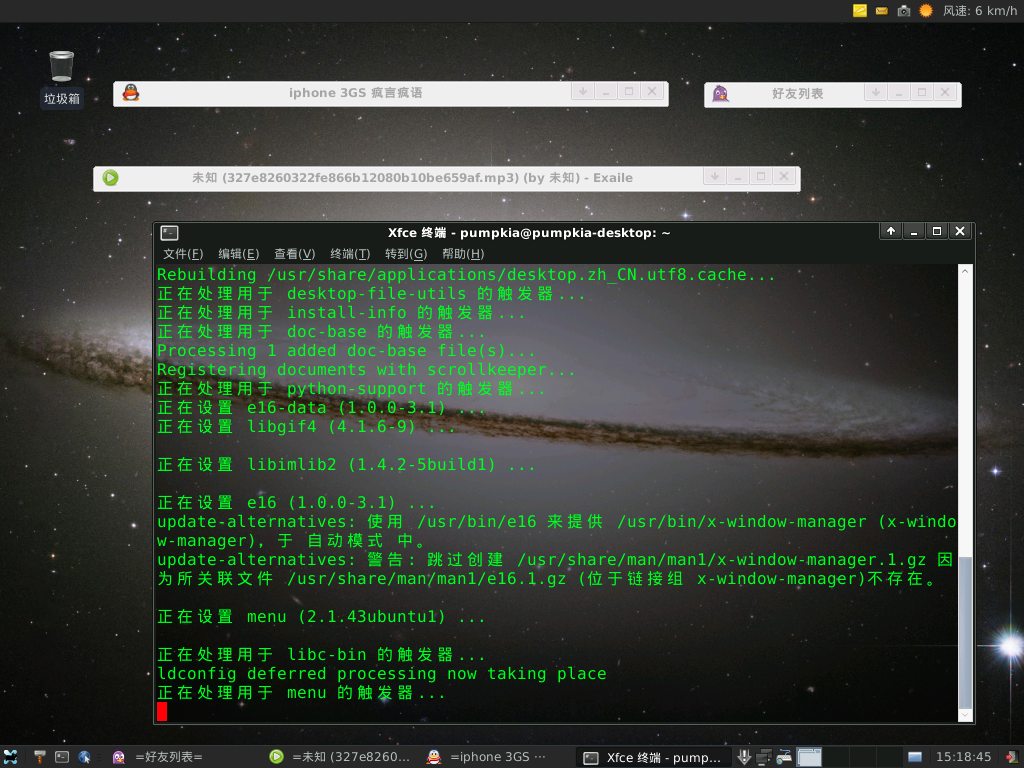Launch the screenshot camera icon in top panel
Image resolution: width=1024 pixels, height=768 pixels.
pyautogui.click(x=904, y=10)
